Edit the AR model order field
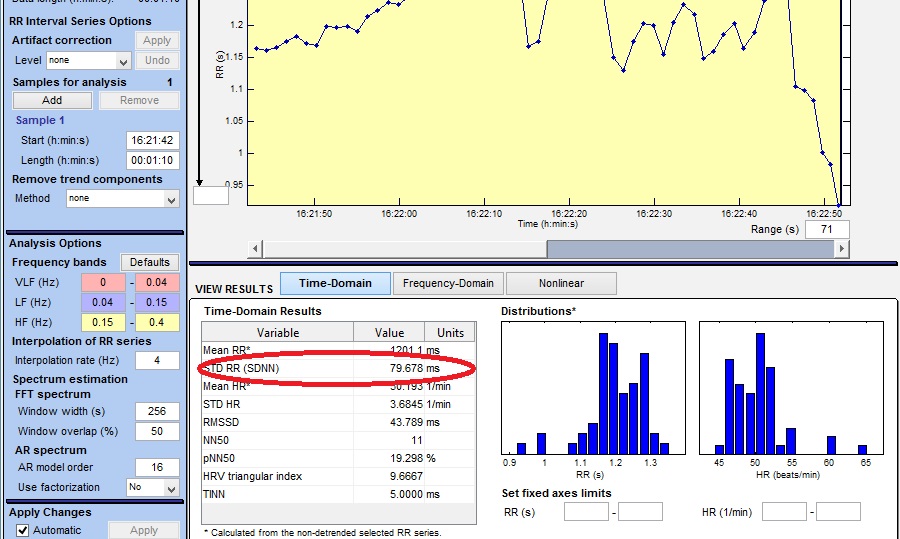Viewport: 900px width, 539px height. 157,467
